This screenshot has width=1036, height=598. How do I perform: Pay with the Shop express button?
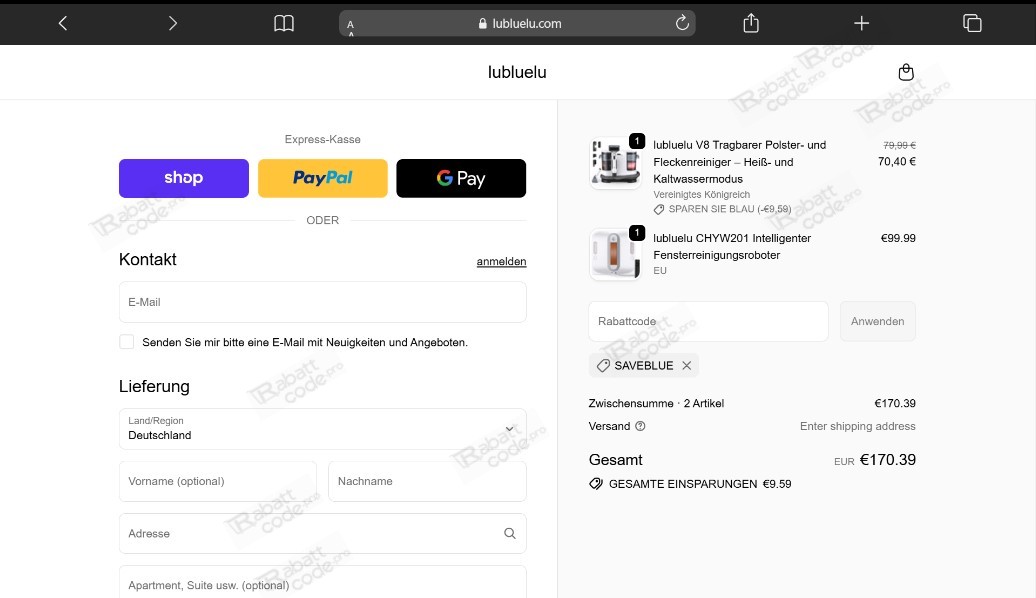pos(184,178)
